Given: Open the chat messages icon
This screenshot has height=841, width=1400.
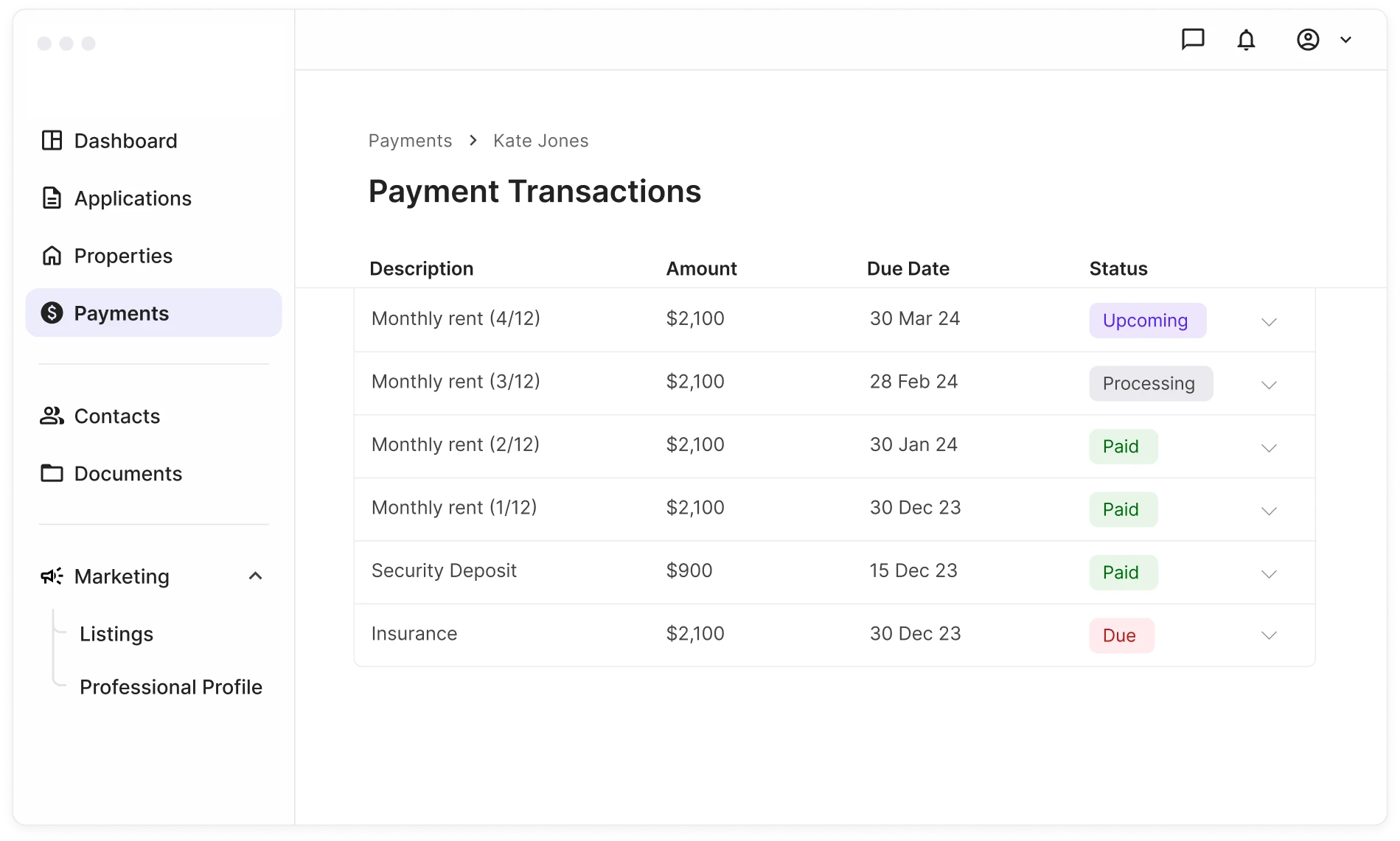Looking at the screenshot, I should pyautogui.click(x=1193, y=39).
